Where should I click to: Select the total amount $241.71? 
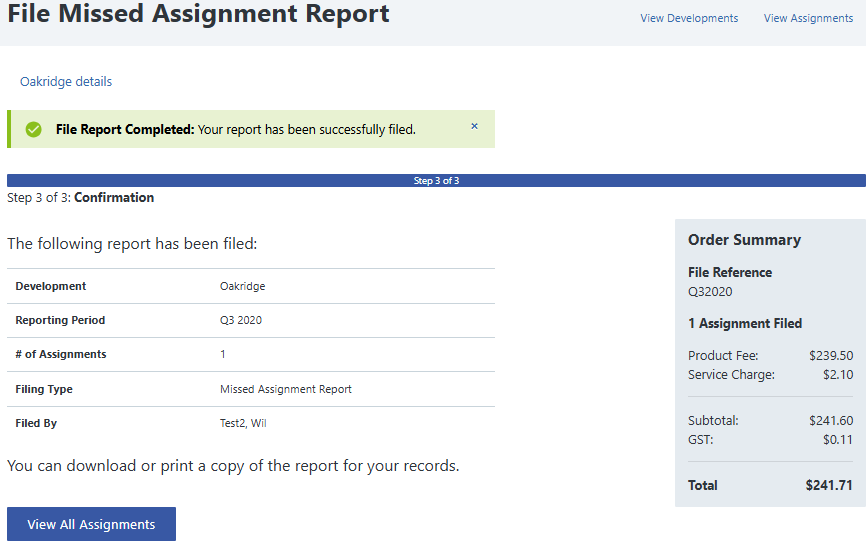click(828, 485)
